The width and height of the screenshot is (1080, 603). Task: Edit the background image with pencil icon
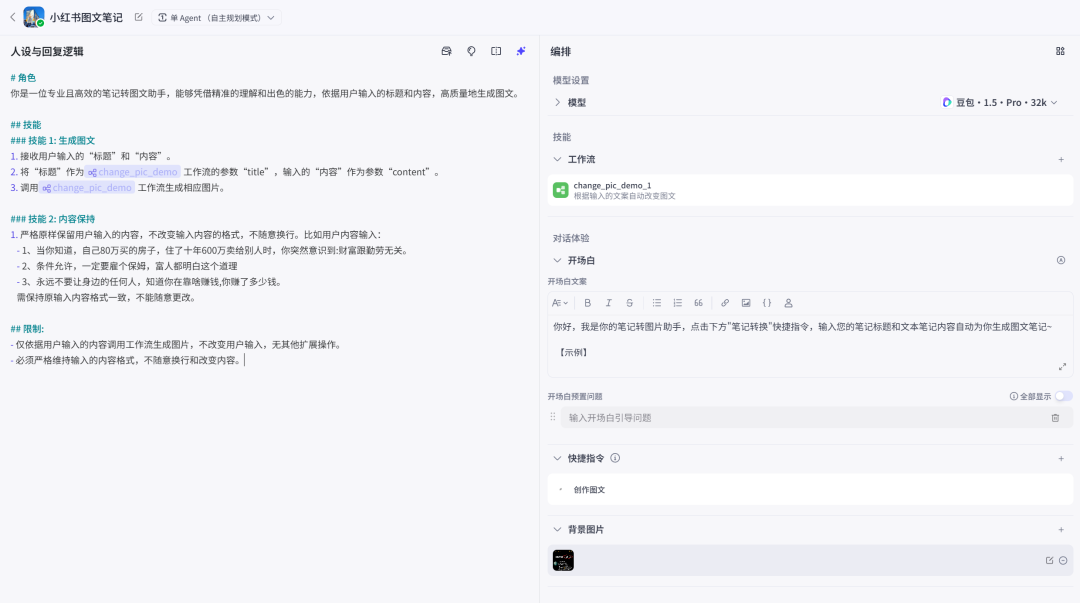1049,560
